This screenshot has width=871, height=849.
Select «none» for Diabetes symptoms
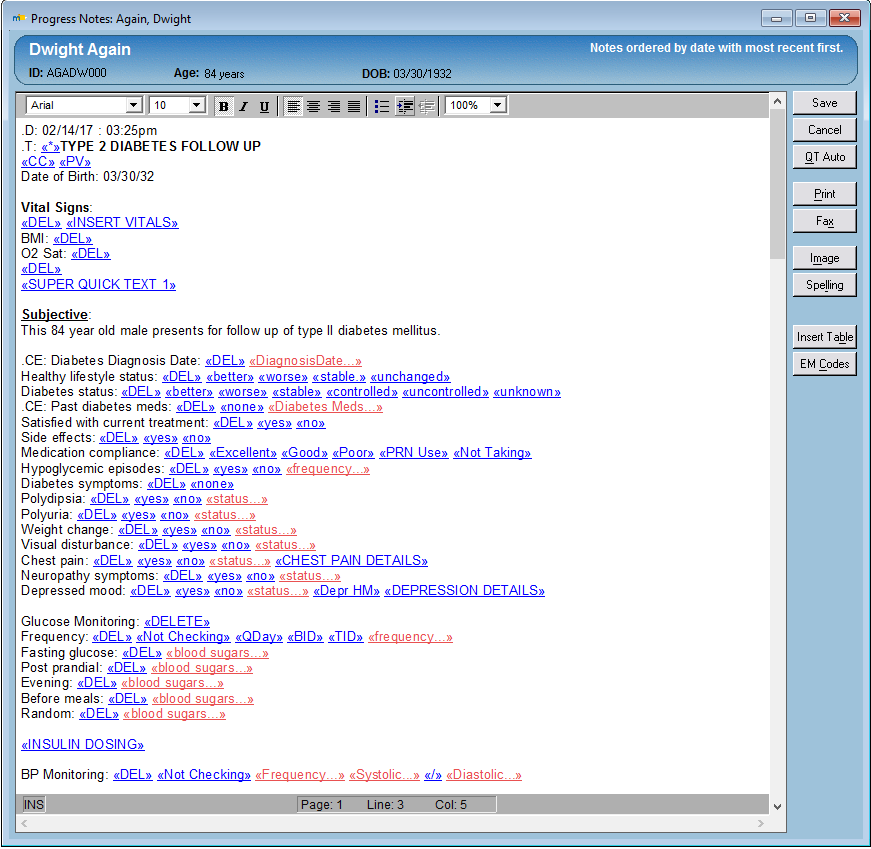(x=212, y=484)
